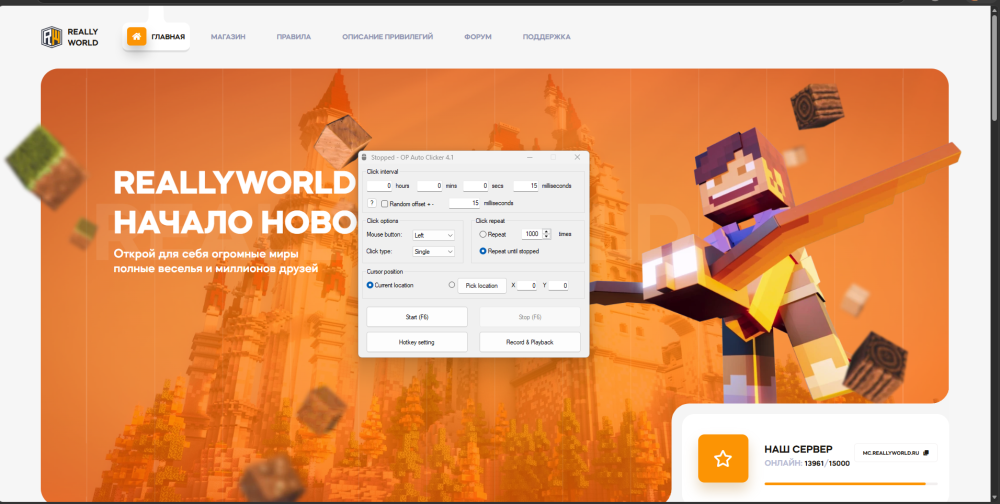The image size is (1000, 504).
Task: Click the question mark help button in Auto Clicker
Action: (x=372, y=203)
